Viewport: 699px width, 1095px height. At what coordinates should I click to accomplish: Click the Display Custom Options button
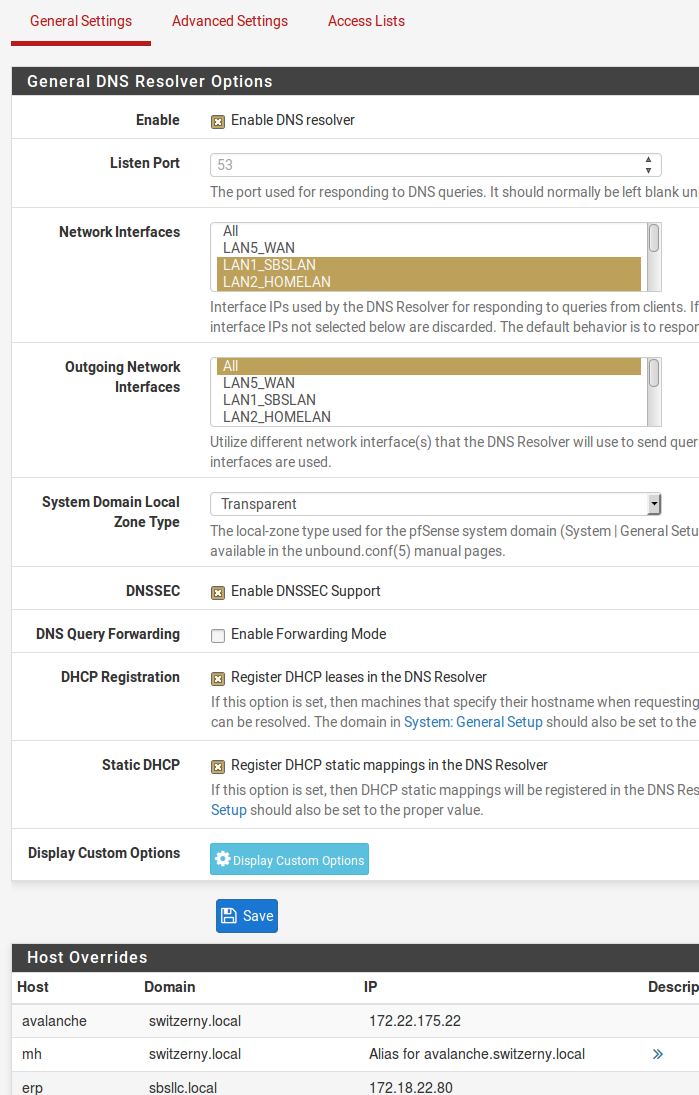[289, 859]
